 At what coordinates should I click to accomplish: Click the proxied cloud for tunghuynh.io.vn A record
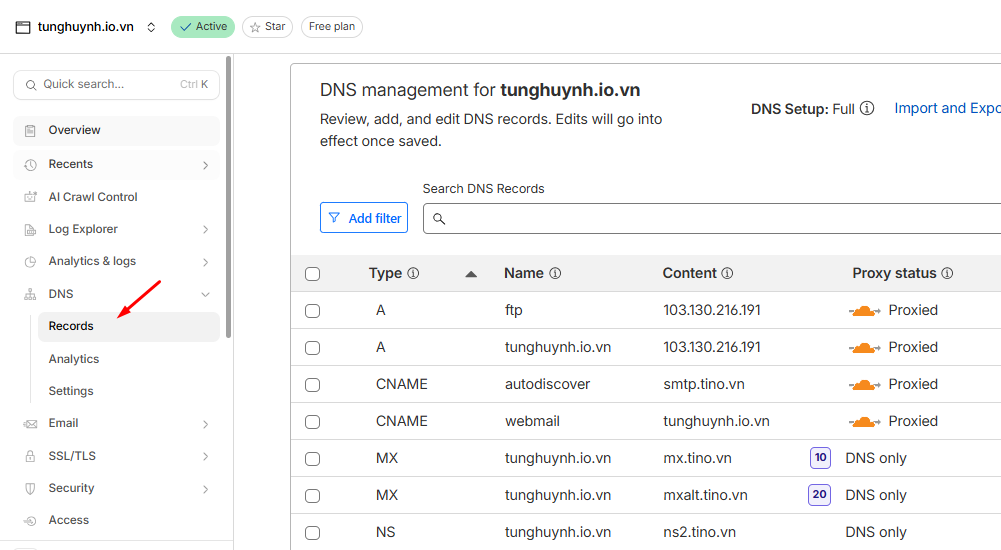864,348
